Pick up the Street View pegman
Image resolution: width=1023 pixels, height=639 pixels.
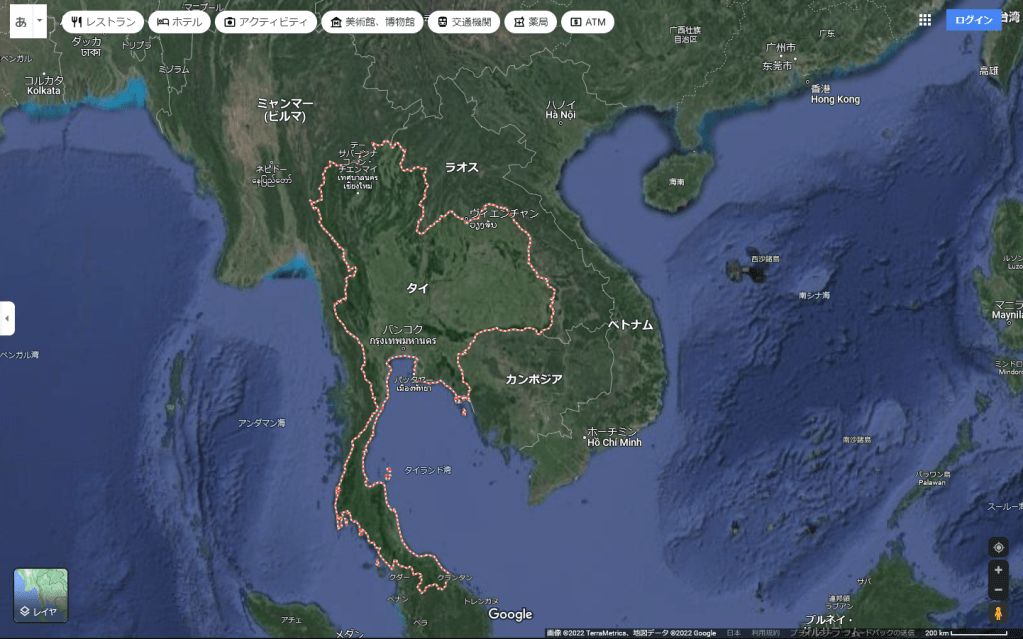tap(998, 613)
